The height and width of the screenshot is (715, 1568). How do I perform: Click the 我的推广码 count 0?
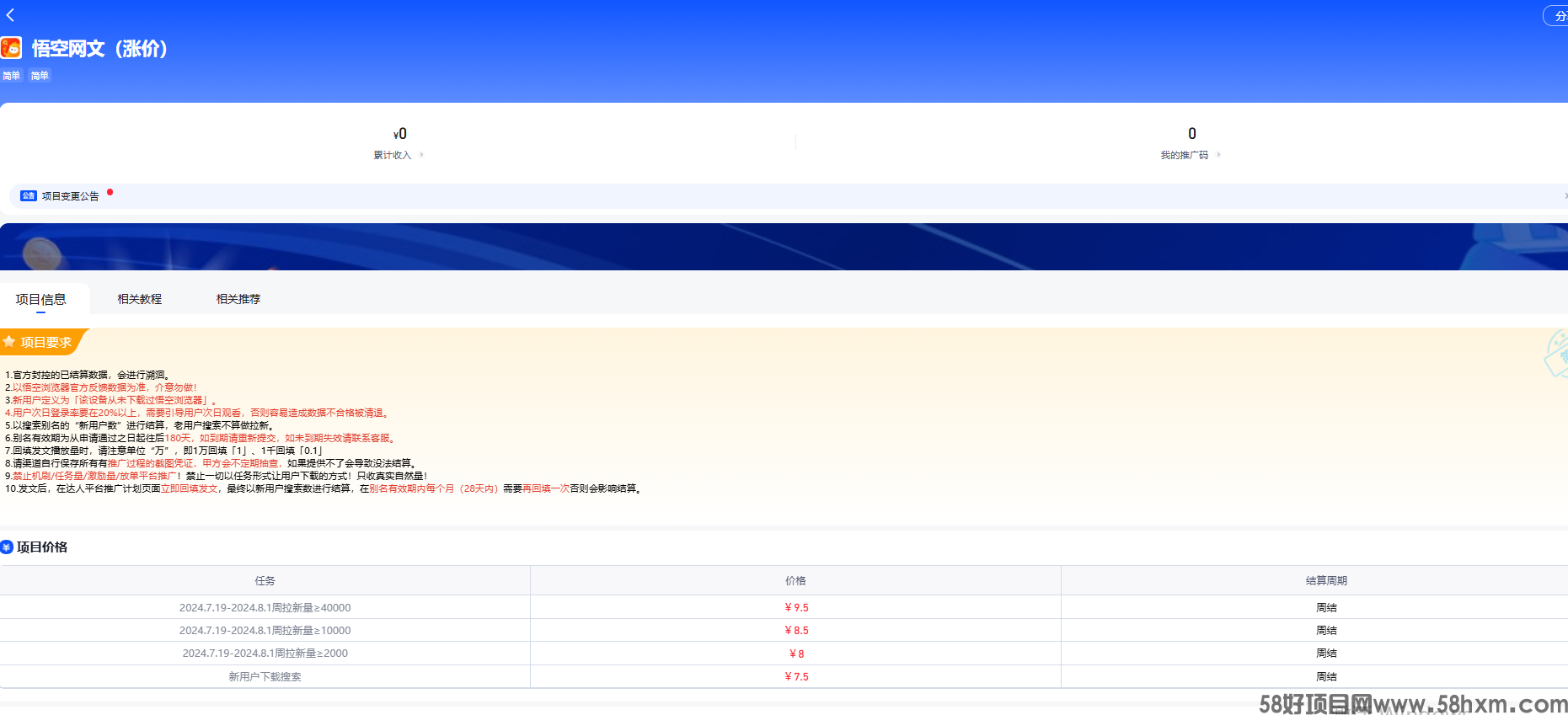(1192, 134)
